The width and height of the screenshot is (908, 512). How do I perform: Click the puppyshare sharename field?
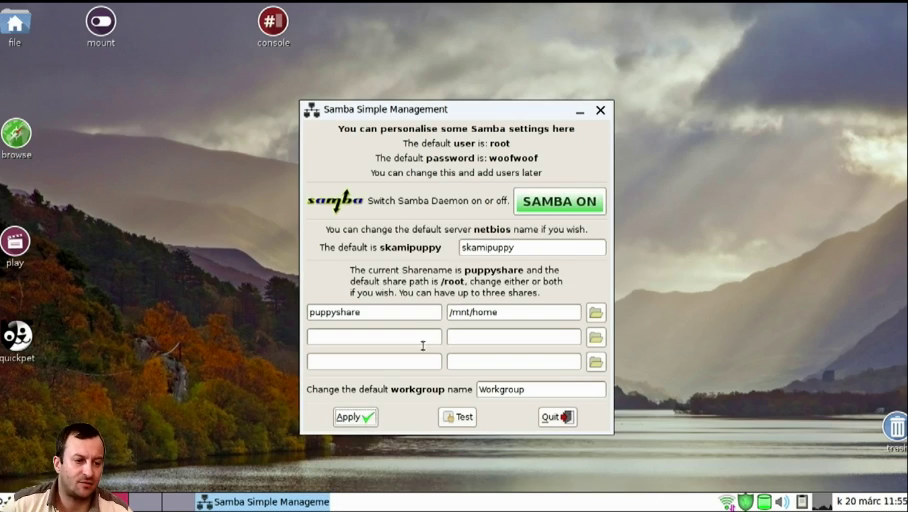pos(374,312)
